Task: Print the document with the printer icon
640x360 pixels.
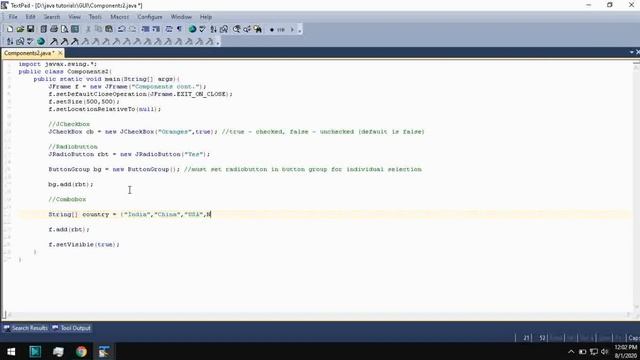Action: tap(54, 29)
